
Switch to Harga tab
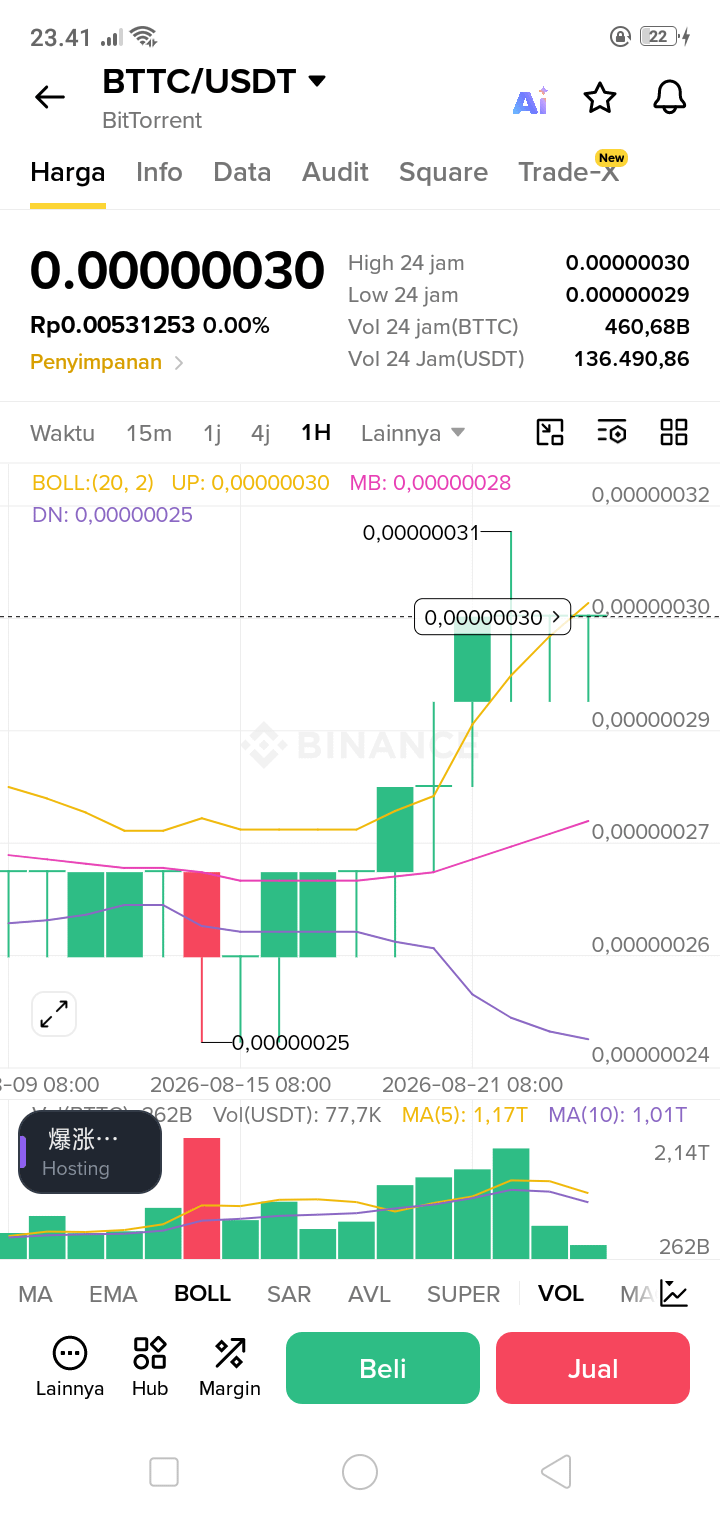(x=67, y=172)
